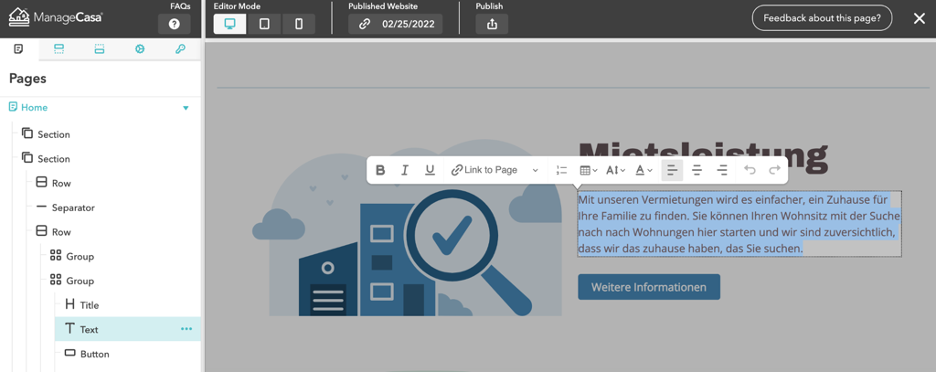Image resolution: width=936 pixels, height=372 pixels.
Task: Redo the last edit
Action: (774, 170)
